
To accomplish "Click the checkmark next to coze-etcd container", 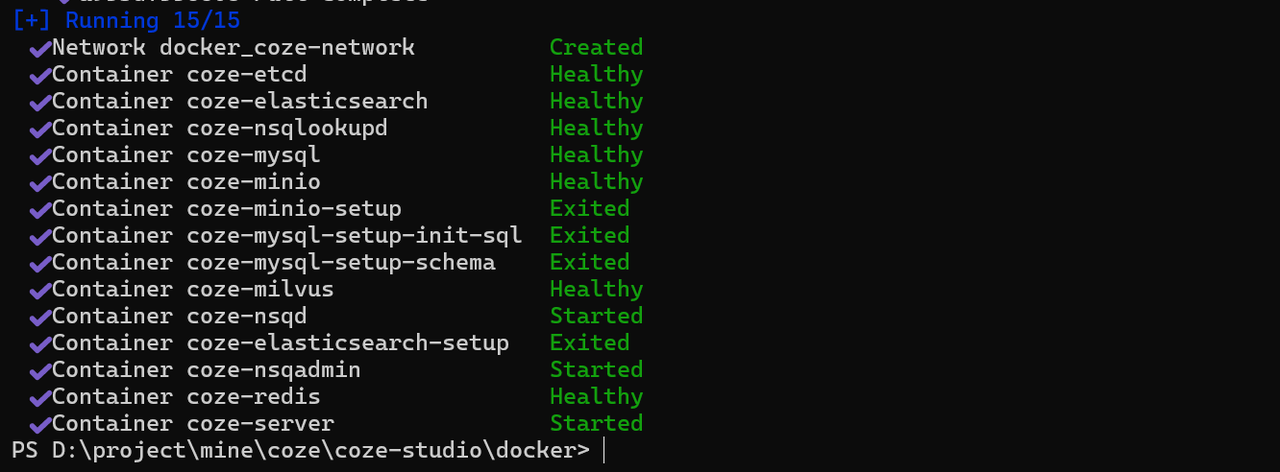I will (x=40, y=75).
